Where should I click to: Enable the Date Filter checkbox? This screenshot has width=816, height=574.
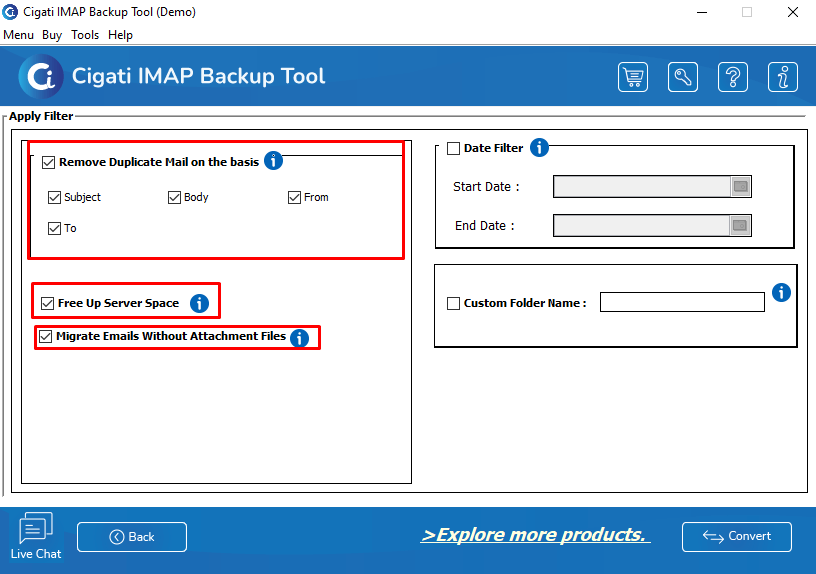point(454,148)
